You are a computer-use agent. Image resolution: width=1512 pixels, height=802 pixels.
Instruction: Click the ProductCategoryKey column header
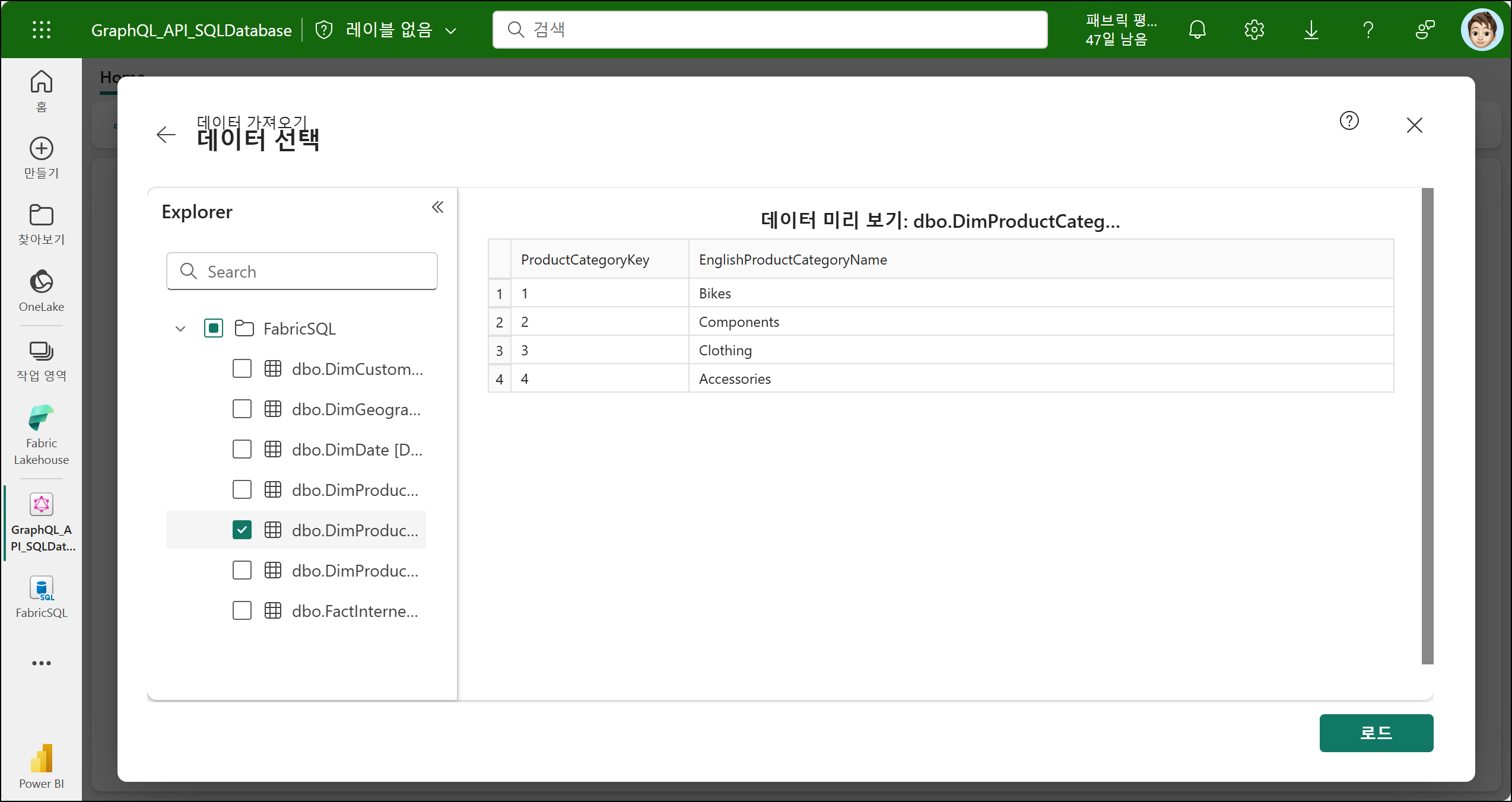point(599,259)
